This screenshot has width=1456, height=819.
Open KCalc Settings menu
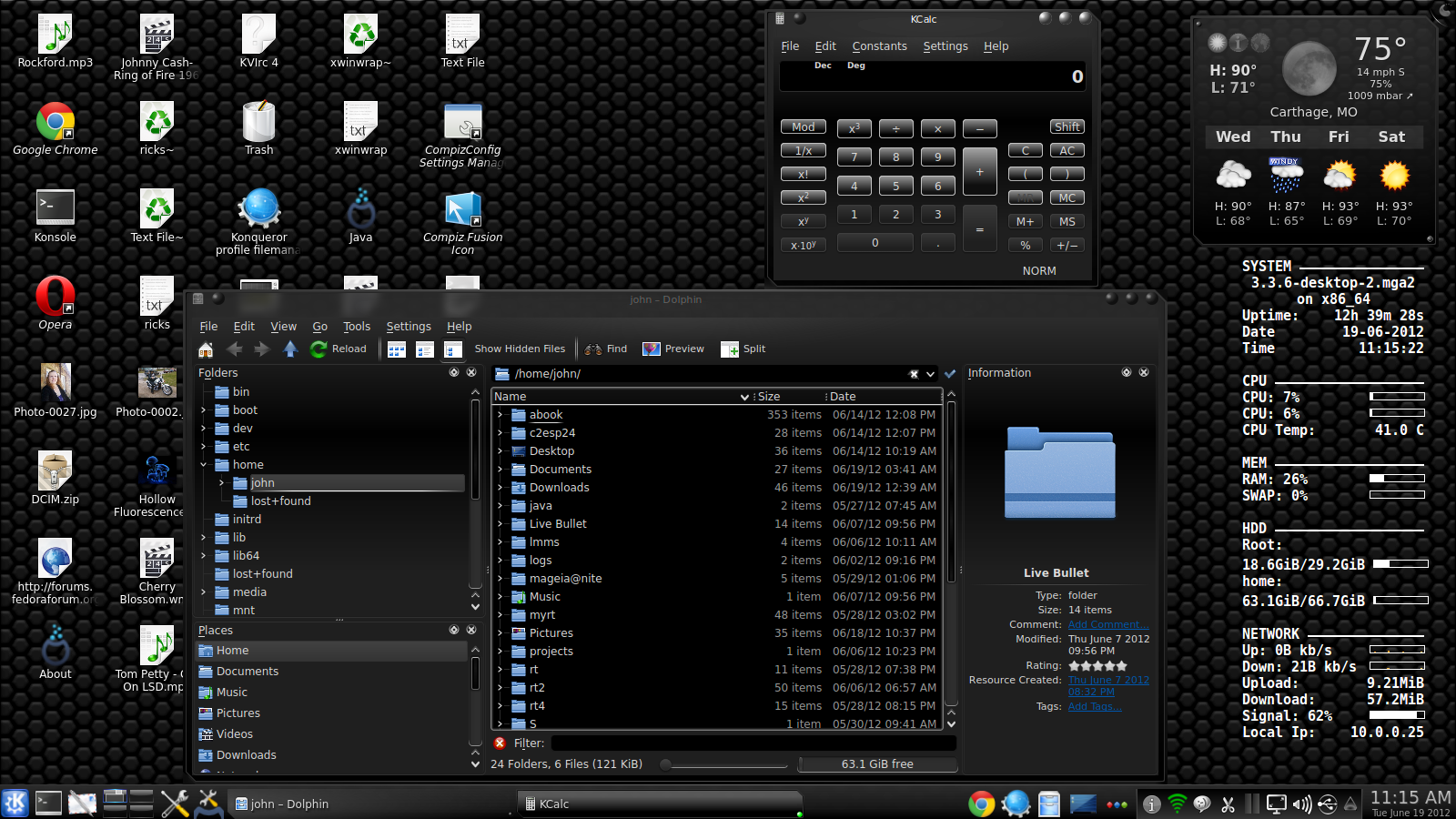pyautogui.click(x=945, y=46)
